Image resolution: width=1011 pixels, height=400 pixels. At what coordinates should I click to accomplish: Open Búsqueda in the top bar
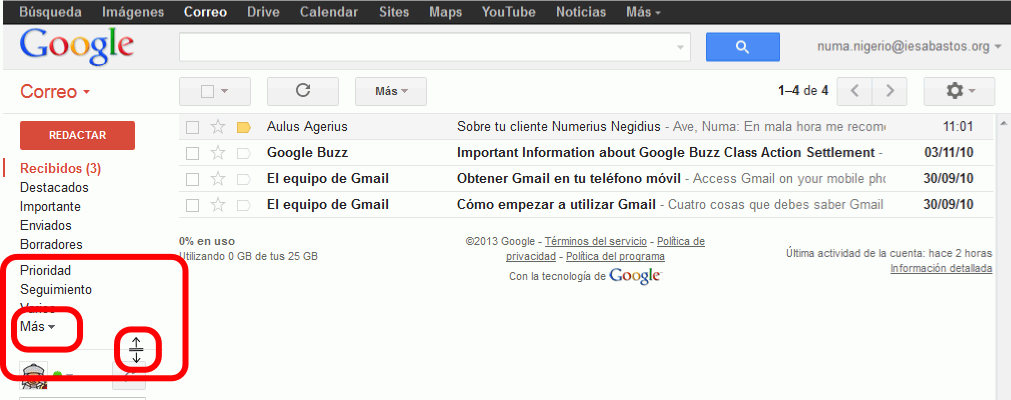(51, 12)
